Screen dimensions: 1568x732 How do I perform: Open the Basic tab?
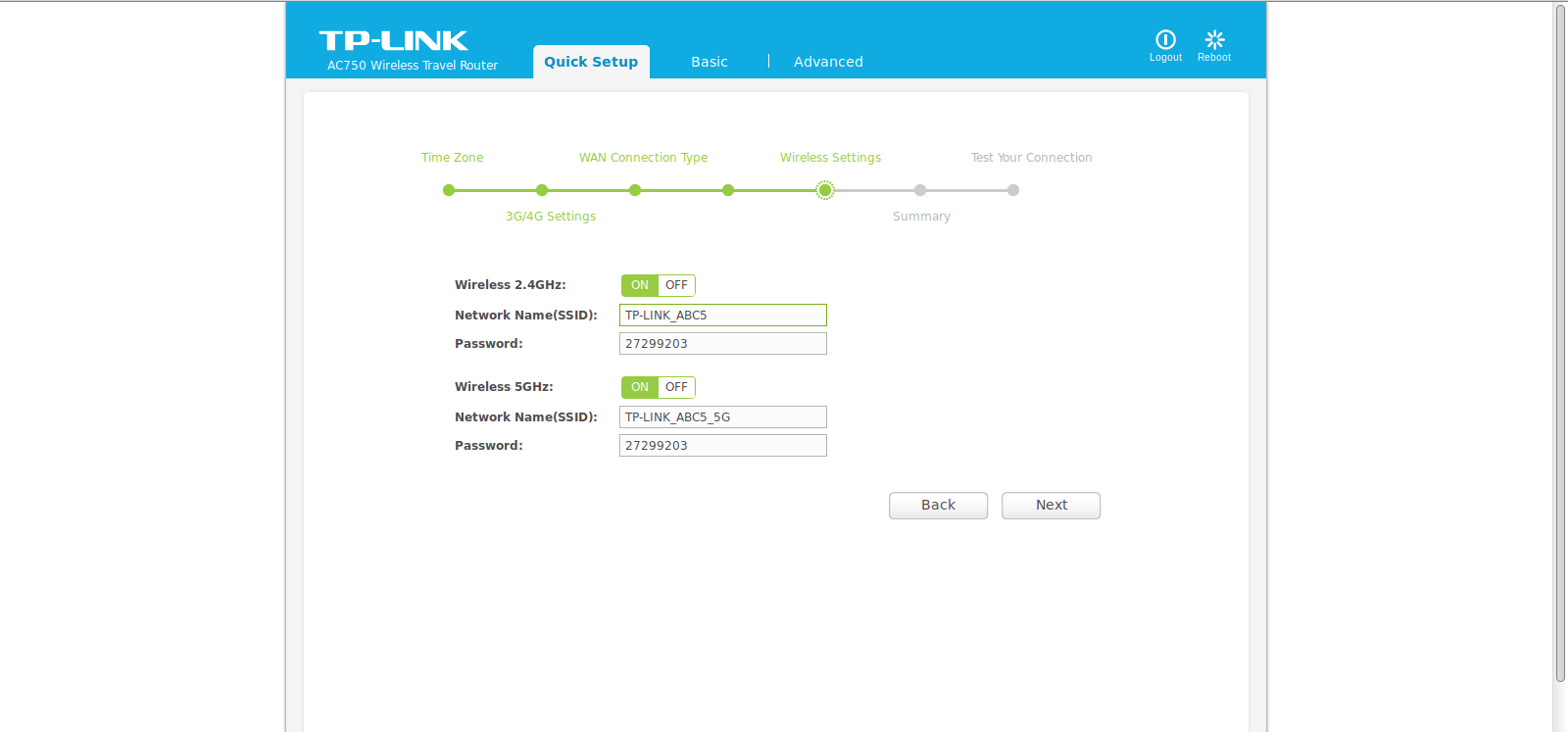coord(710,62)
